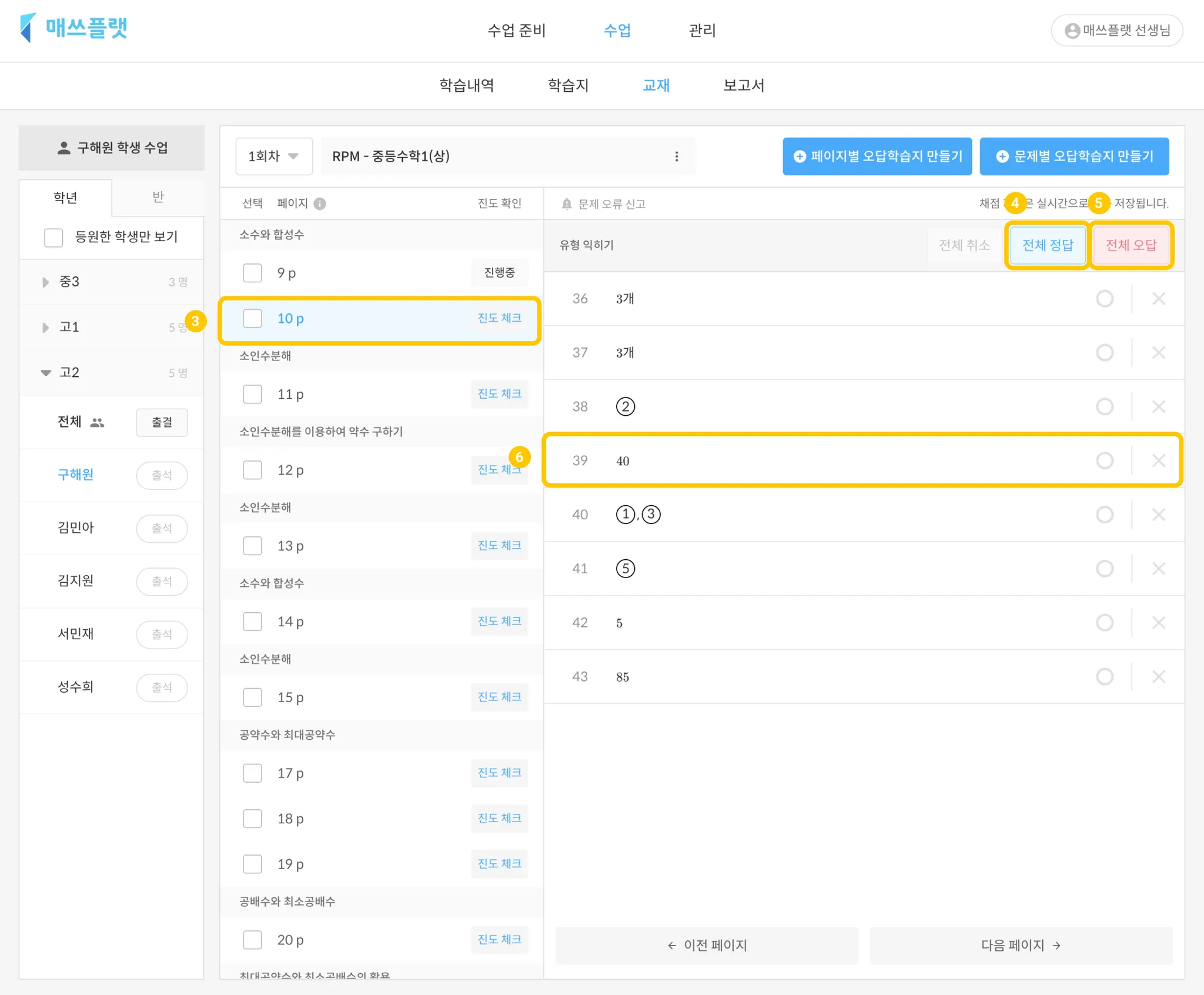
Task: Click 페이지별 오답학습지 만들기 button
Action: point(877,156)
